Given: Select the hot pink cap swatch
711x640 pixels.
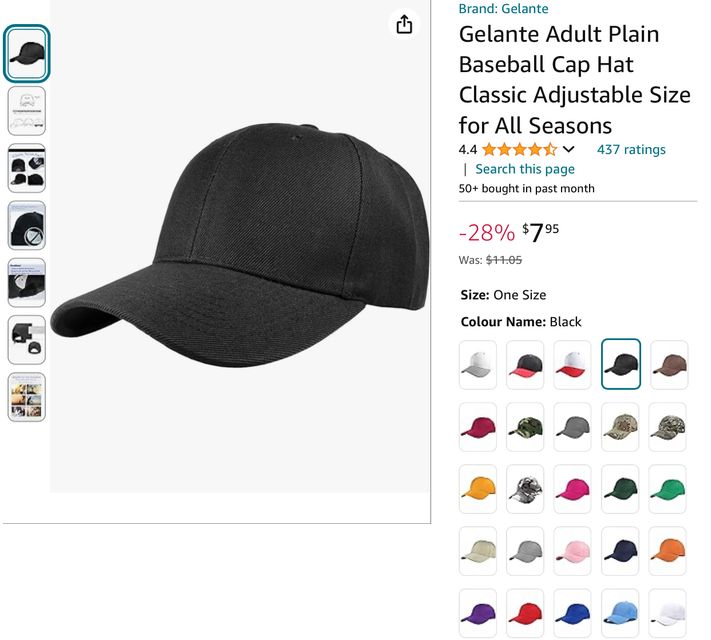Looking at the screenshot, I should pyautogui.click(x=573, y=489).
